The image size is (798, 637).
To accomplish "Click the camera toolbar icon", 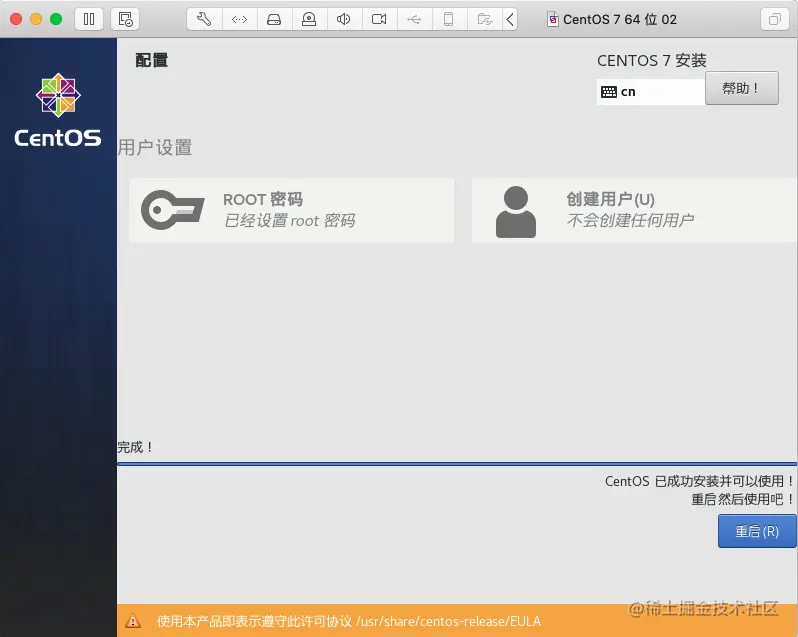I will point(379,19).
